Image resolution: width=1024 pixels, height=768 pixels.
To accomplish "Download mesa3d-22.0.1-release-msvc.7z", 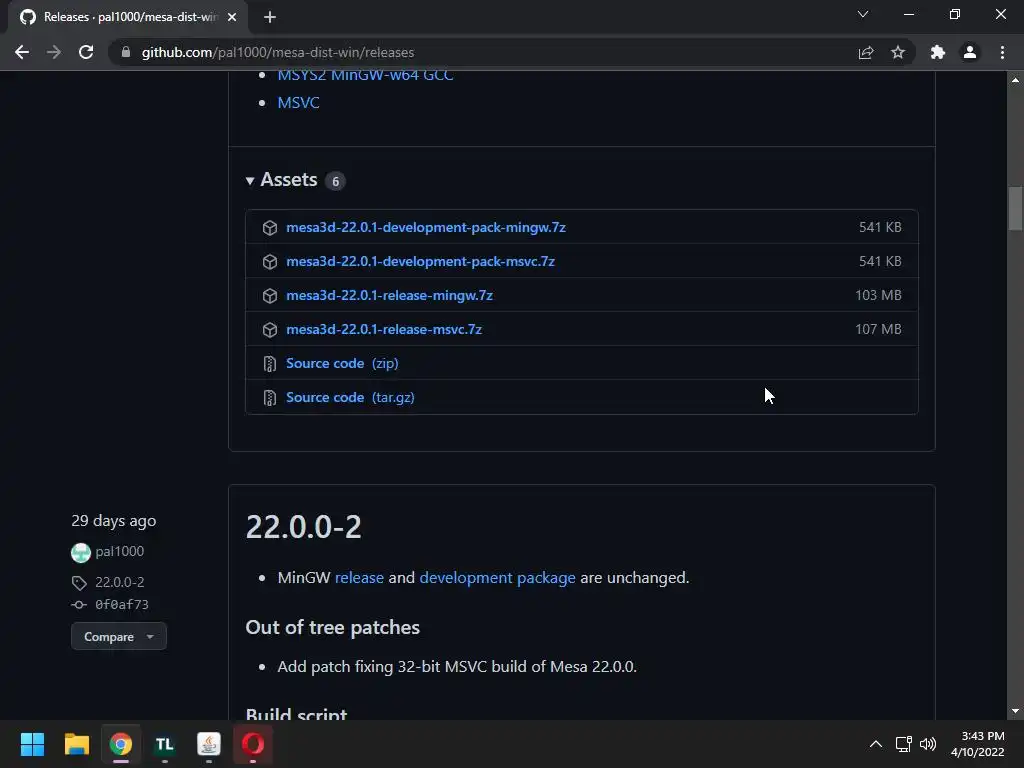I will coord(384,329).
